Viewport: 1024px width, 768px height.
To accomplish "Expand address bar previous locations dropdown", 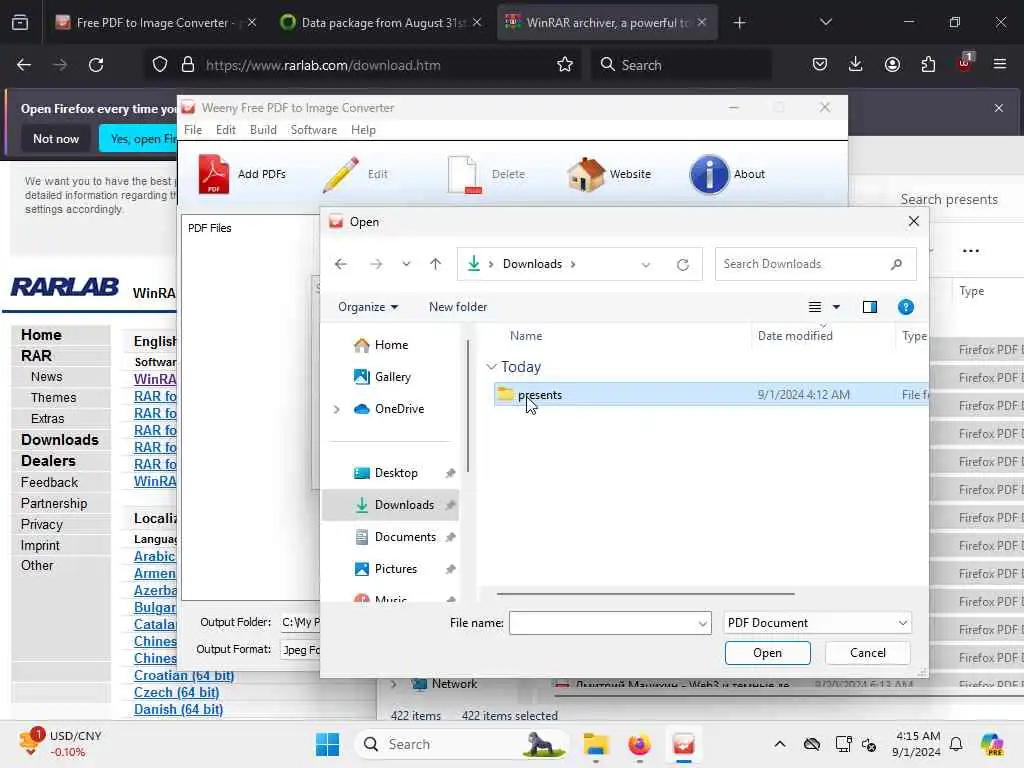I will (645, 264).
